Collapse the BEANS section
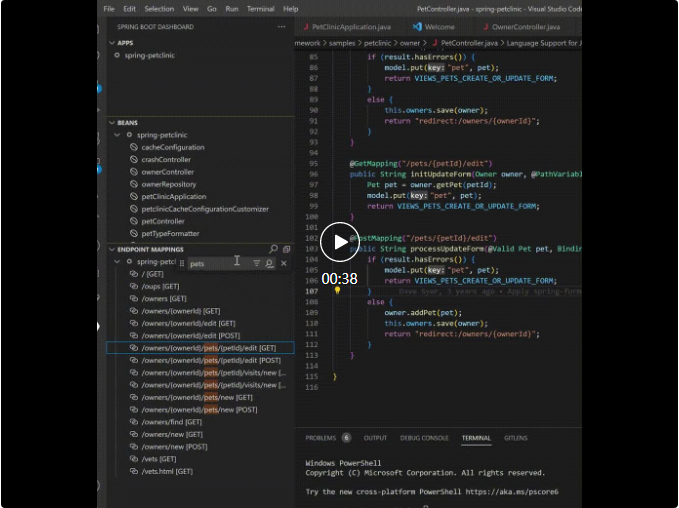 (x=112, y=123)
